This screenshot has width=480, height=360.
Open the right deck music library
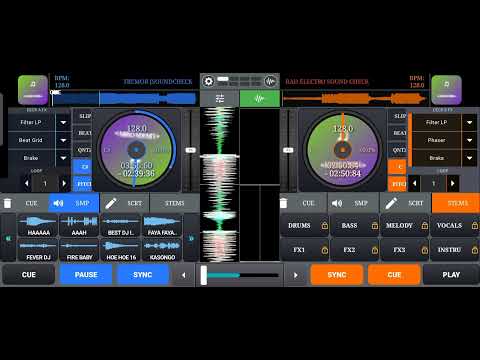click(x=447, y=90)
